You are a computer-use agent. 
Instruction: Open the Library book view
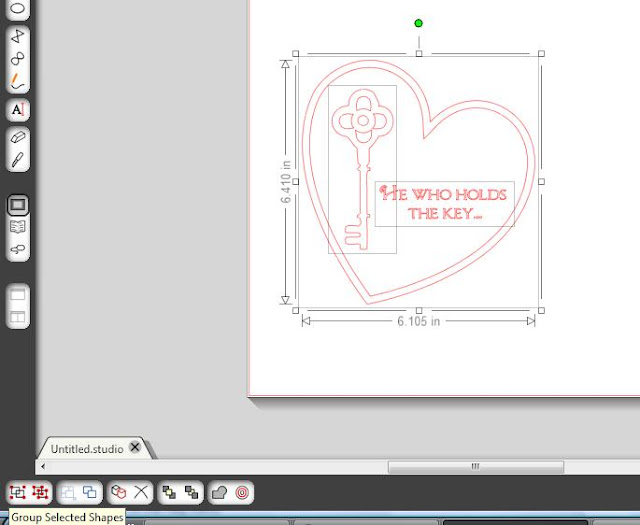pyautogui.click(x=18, y=227)
